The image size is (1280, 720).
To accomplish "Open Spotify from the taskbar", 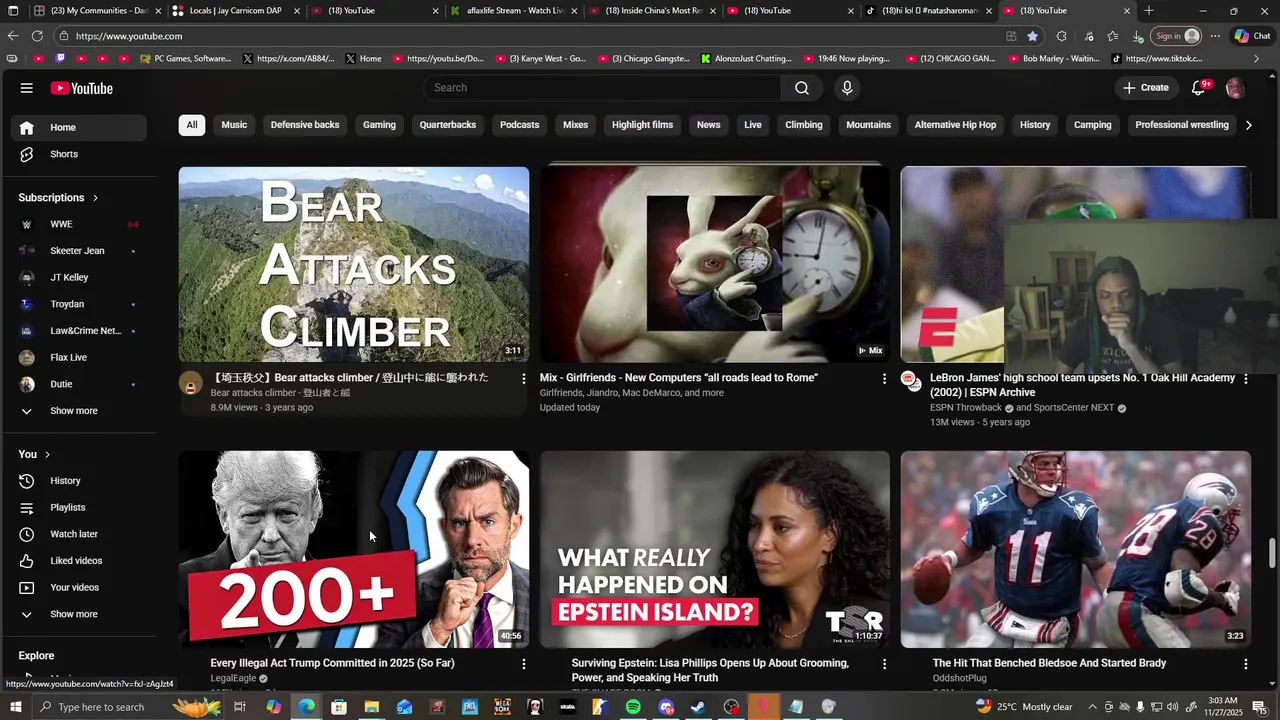I will 633,707.
